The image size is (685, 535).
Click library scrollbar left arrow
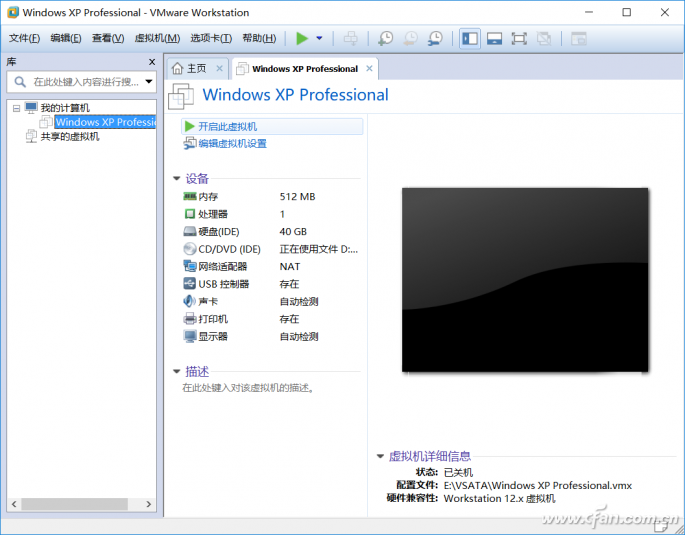pos(14,504)
